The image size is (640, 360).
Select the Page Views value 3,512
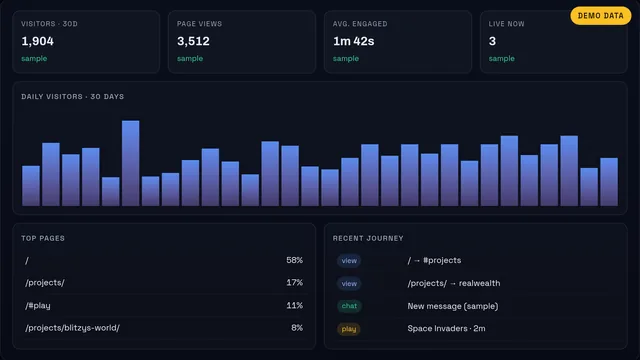193,41
